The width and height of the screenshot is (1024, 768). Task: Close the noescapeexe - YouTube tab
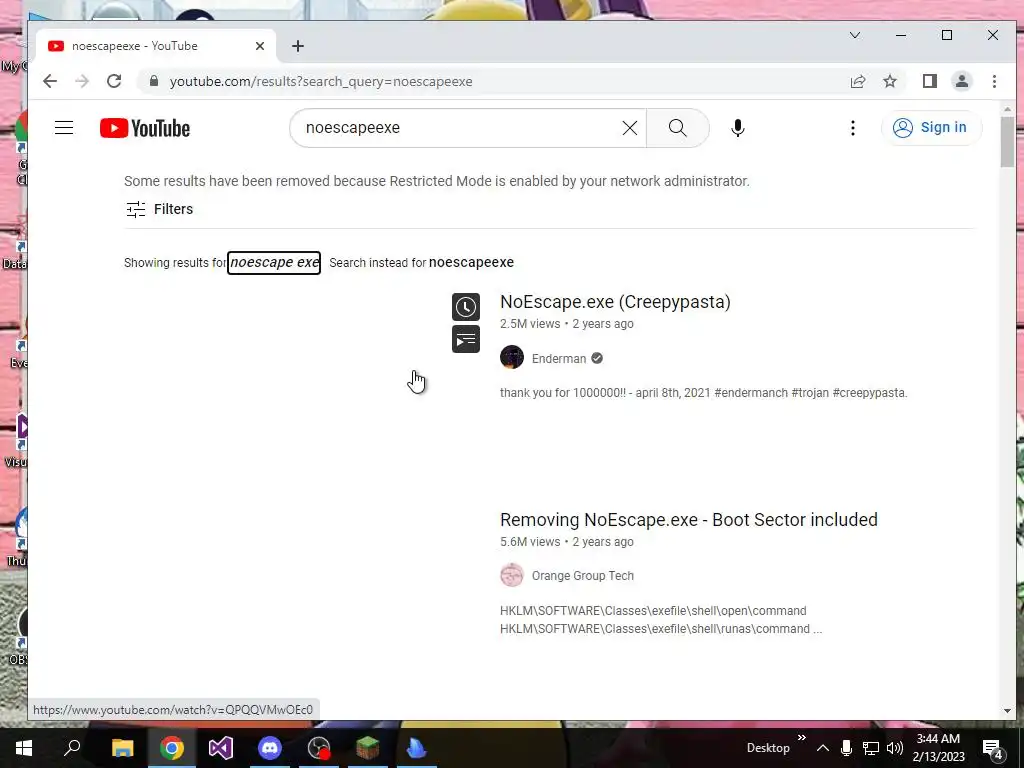[259, 46]
